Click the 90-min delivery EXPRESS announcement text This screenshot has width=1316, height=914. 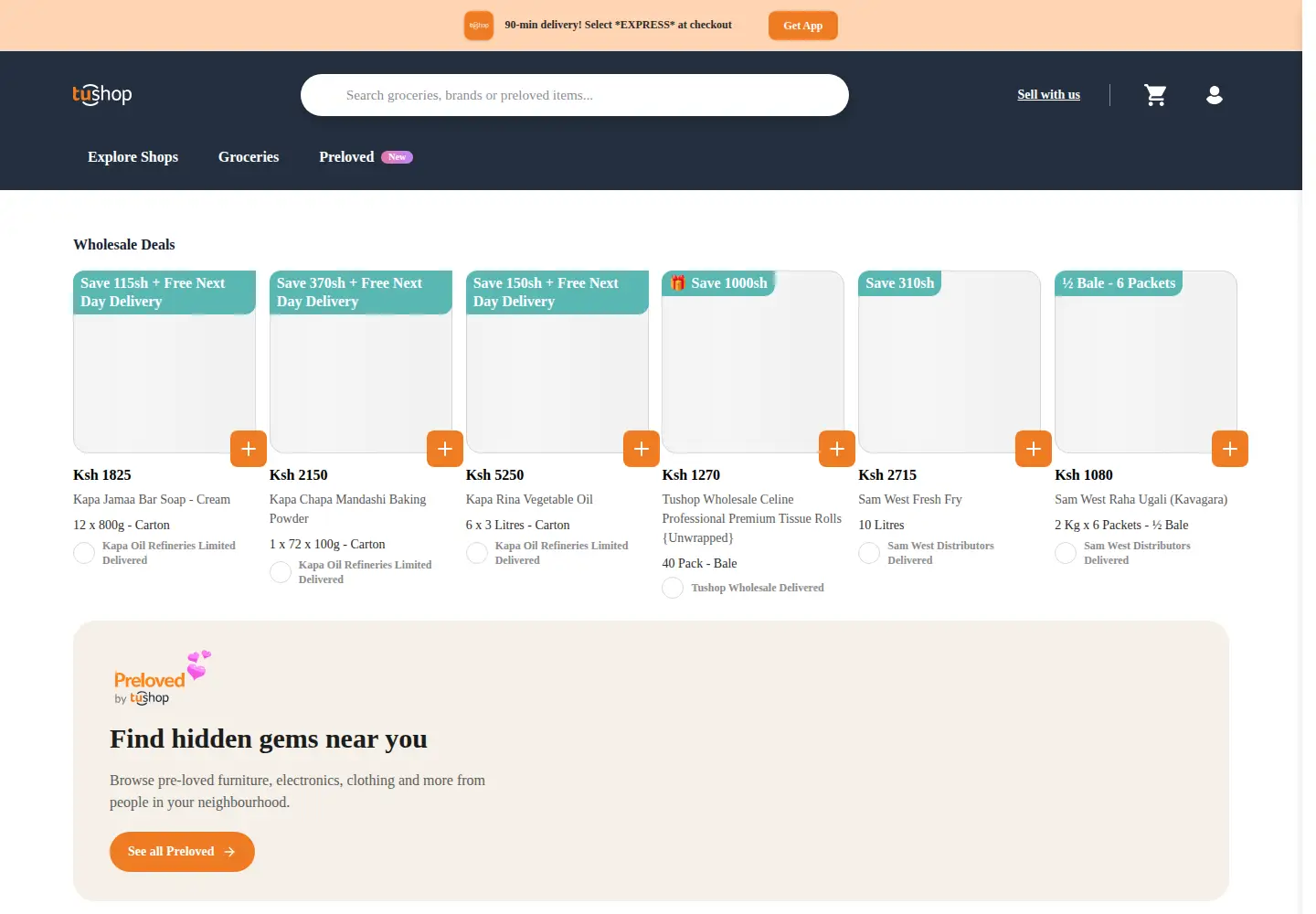618,25
